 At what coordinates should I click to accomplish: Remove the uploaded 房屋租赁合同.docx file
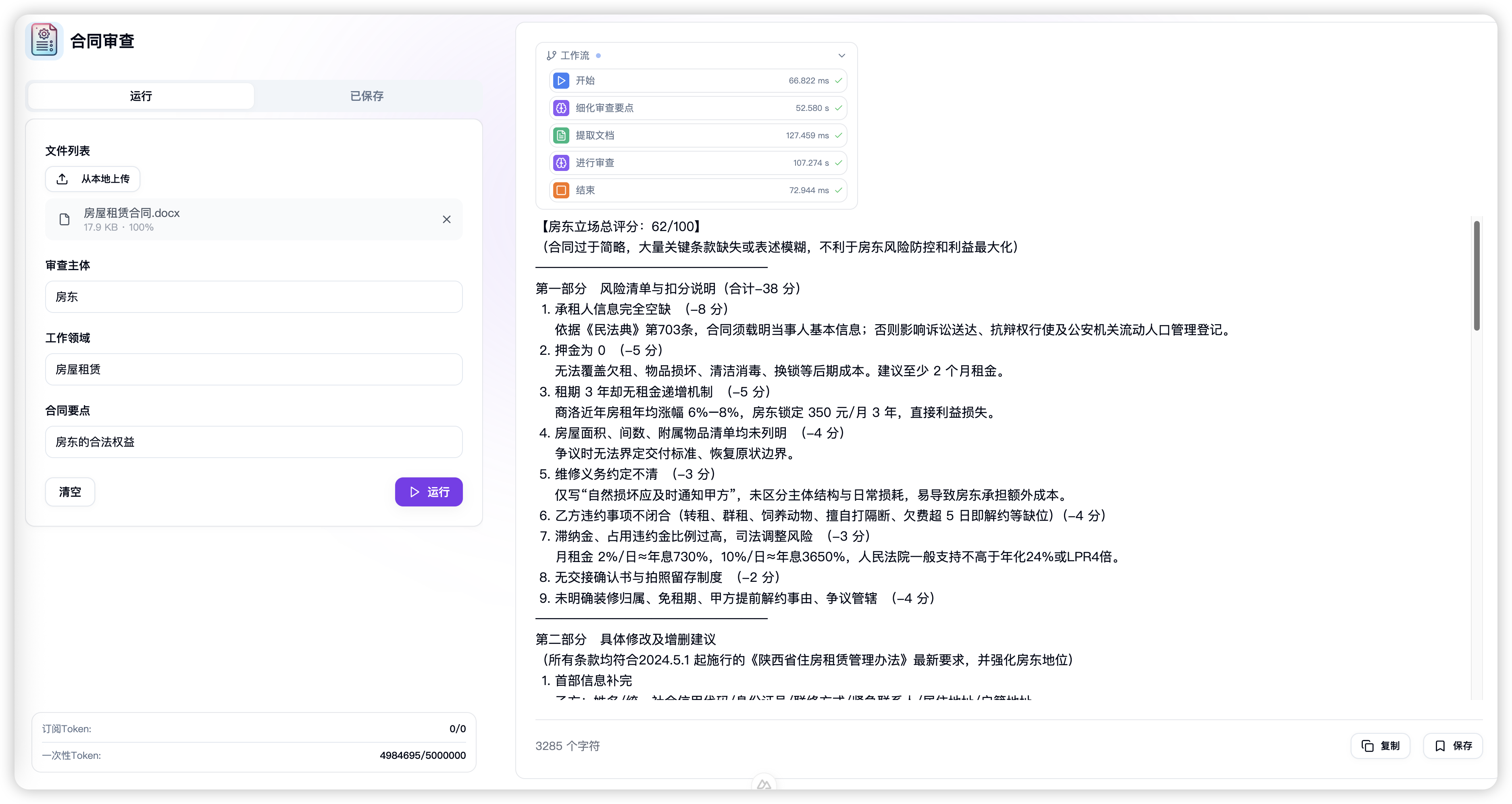coord(447,219)
